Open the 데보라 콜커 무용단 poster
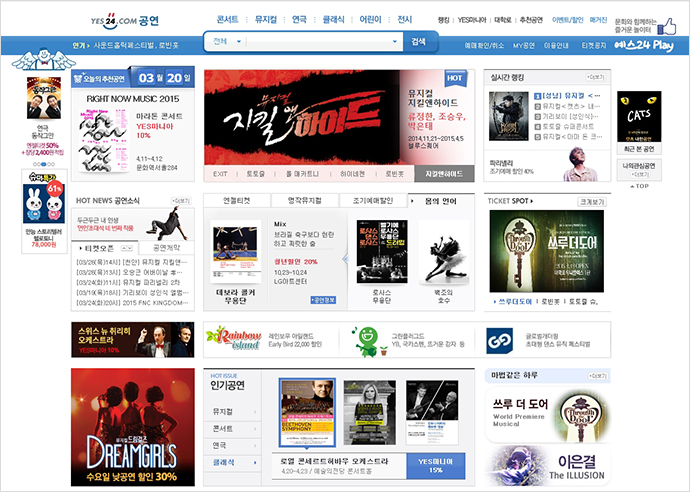This screenshot has height=492, width=690. point(235,251)
